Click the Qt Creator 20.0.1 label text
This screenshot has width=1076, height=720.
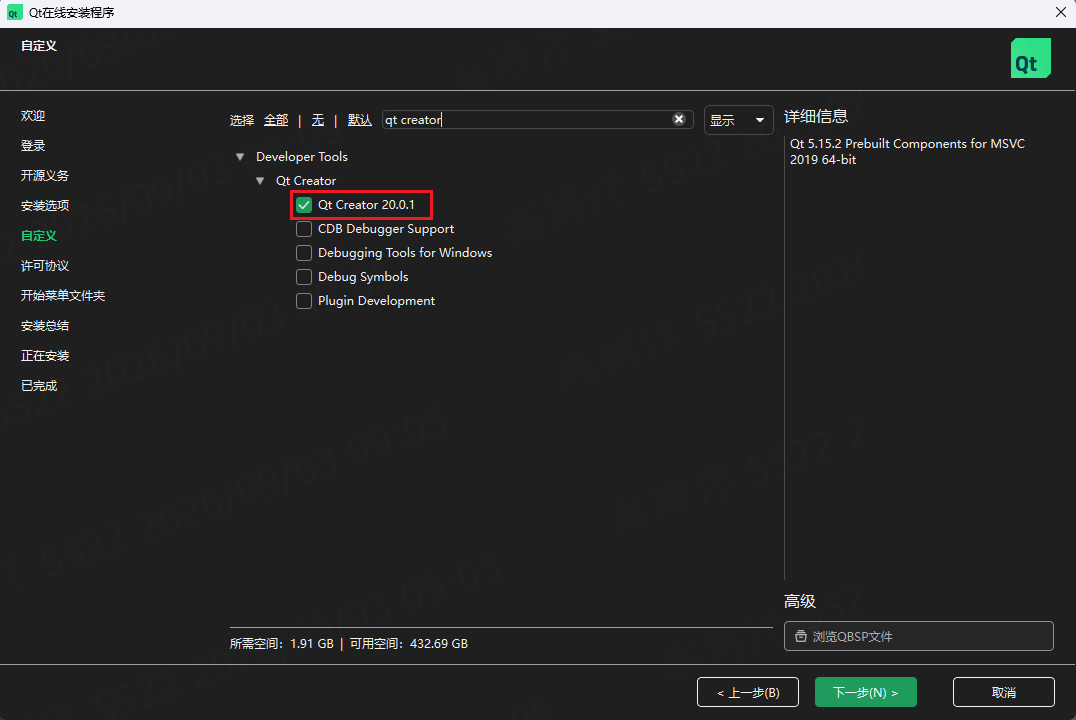point(366,205)
